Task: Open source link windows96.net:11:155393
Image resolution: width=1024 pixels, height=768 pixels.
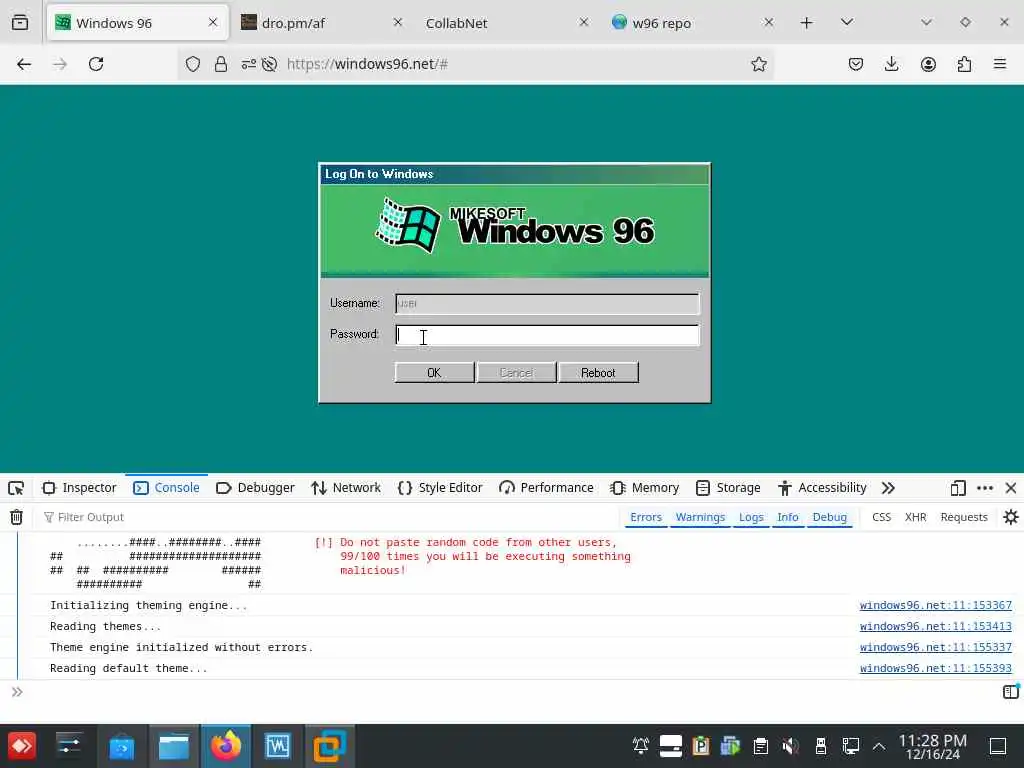Action: click(x=935, y=668)
